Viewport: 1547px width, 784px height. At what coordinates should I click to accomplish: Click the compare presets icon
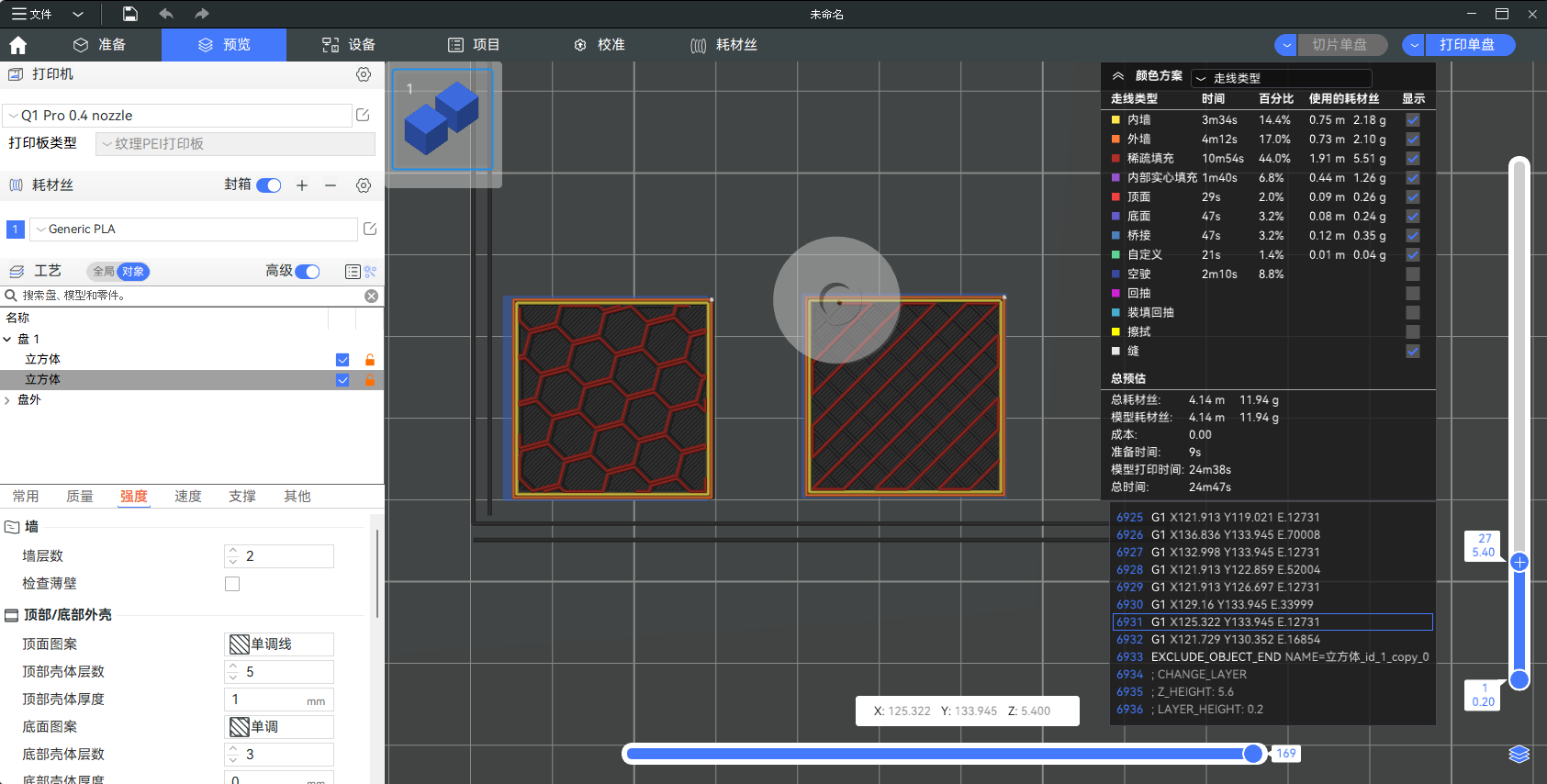pos(370,272)
